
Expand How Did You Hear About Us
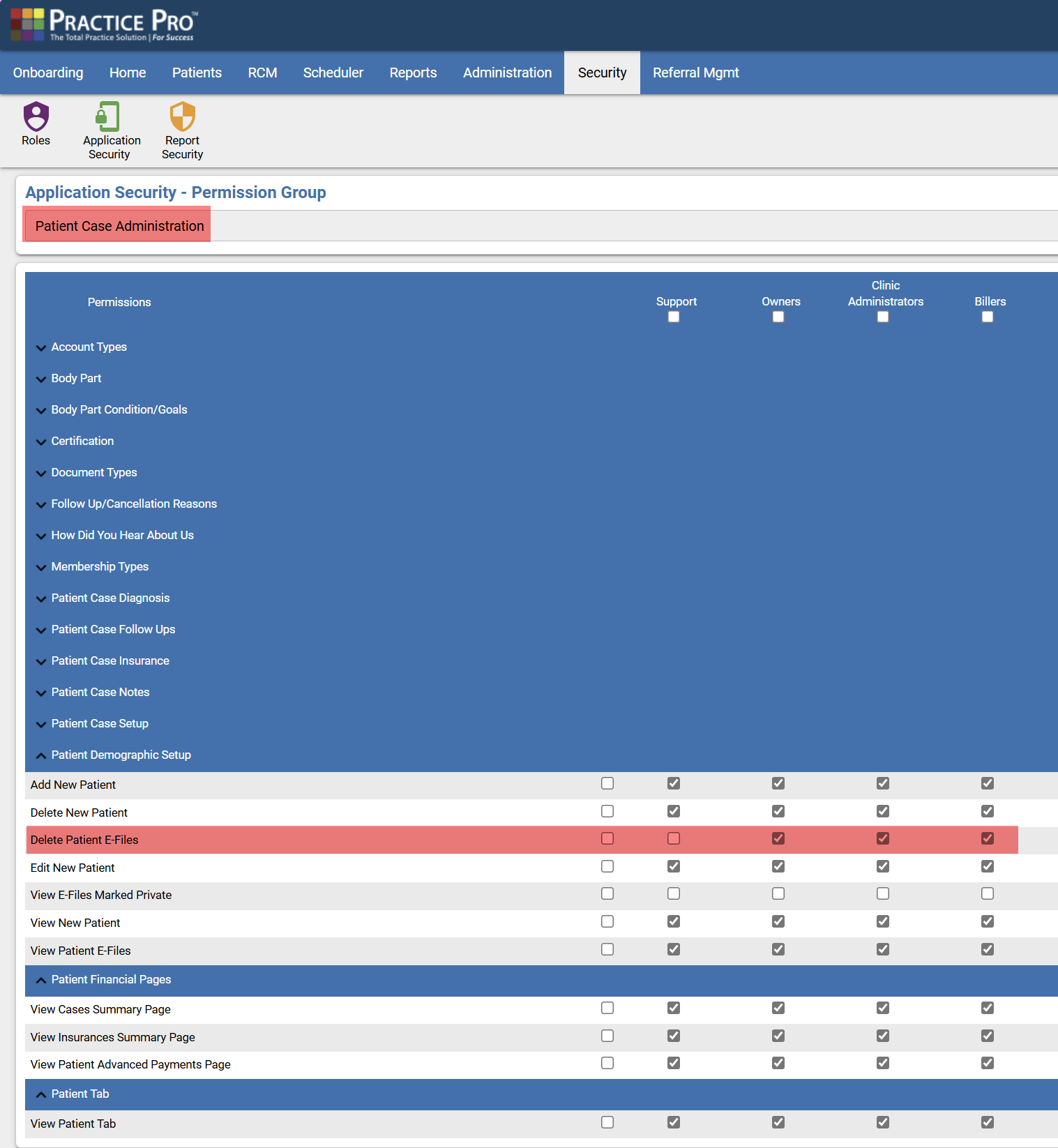pyautogui.click(x=122, y=535)
